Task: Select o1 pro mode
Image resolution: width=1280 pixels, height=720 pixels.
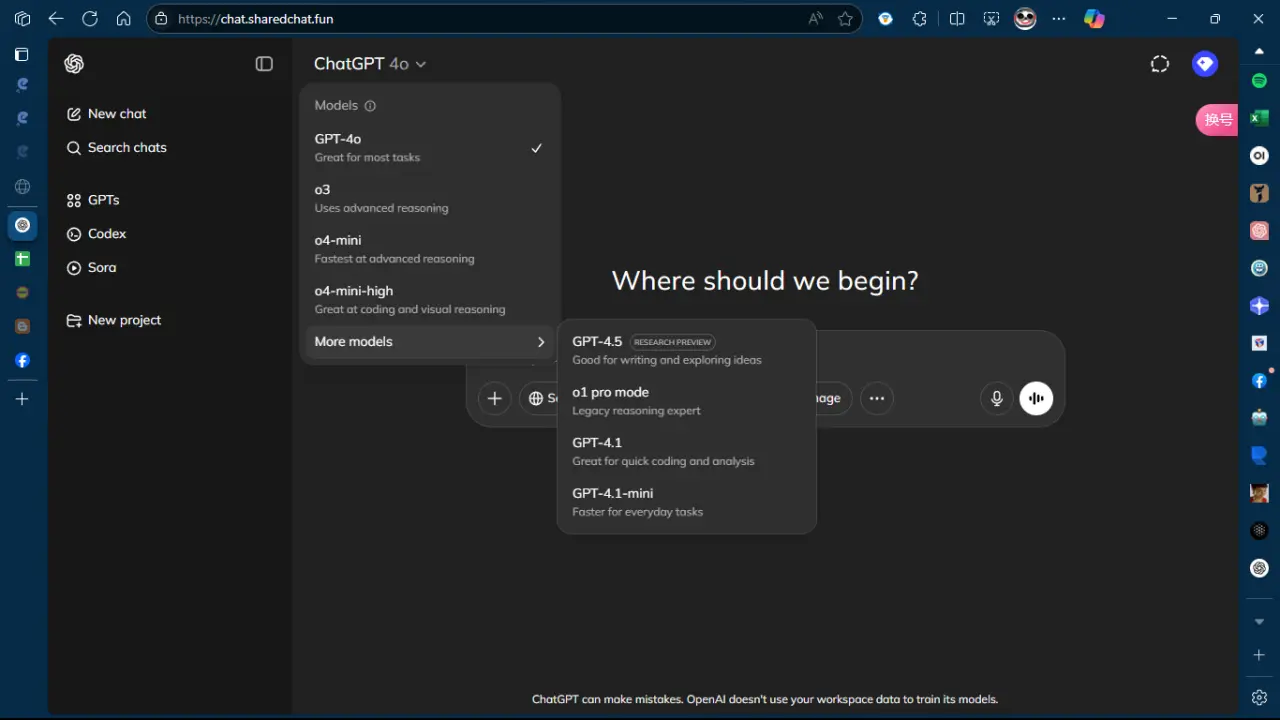Action: [686, 401]
